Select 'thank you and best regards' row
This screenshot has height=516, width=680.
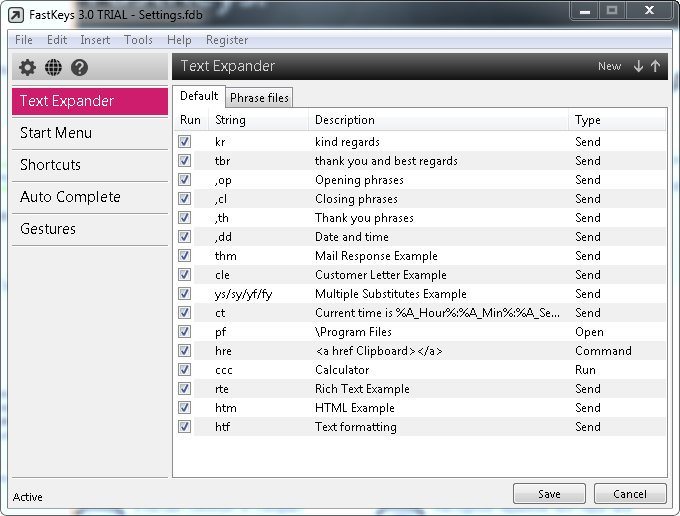tap(420, 160)
